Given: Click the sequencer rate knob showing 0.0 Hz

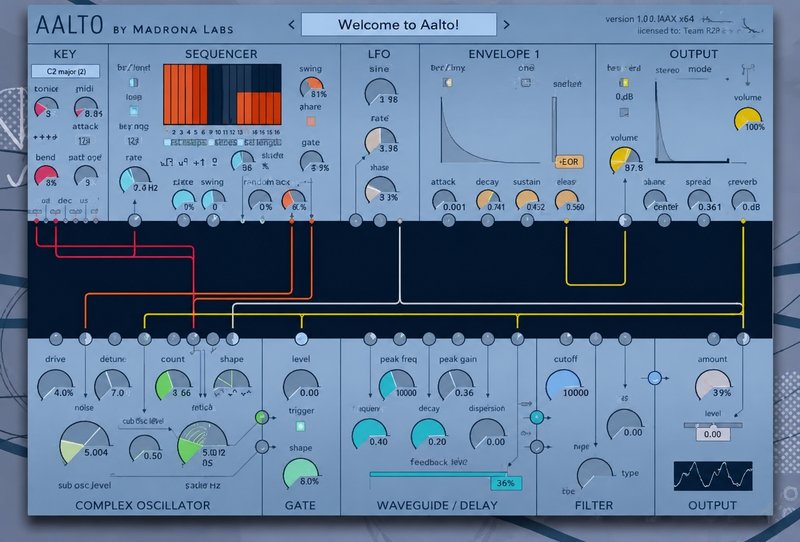Looking at the screenshot, I should pyautogui.click(x=134, y=180).
